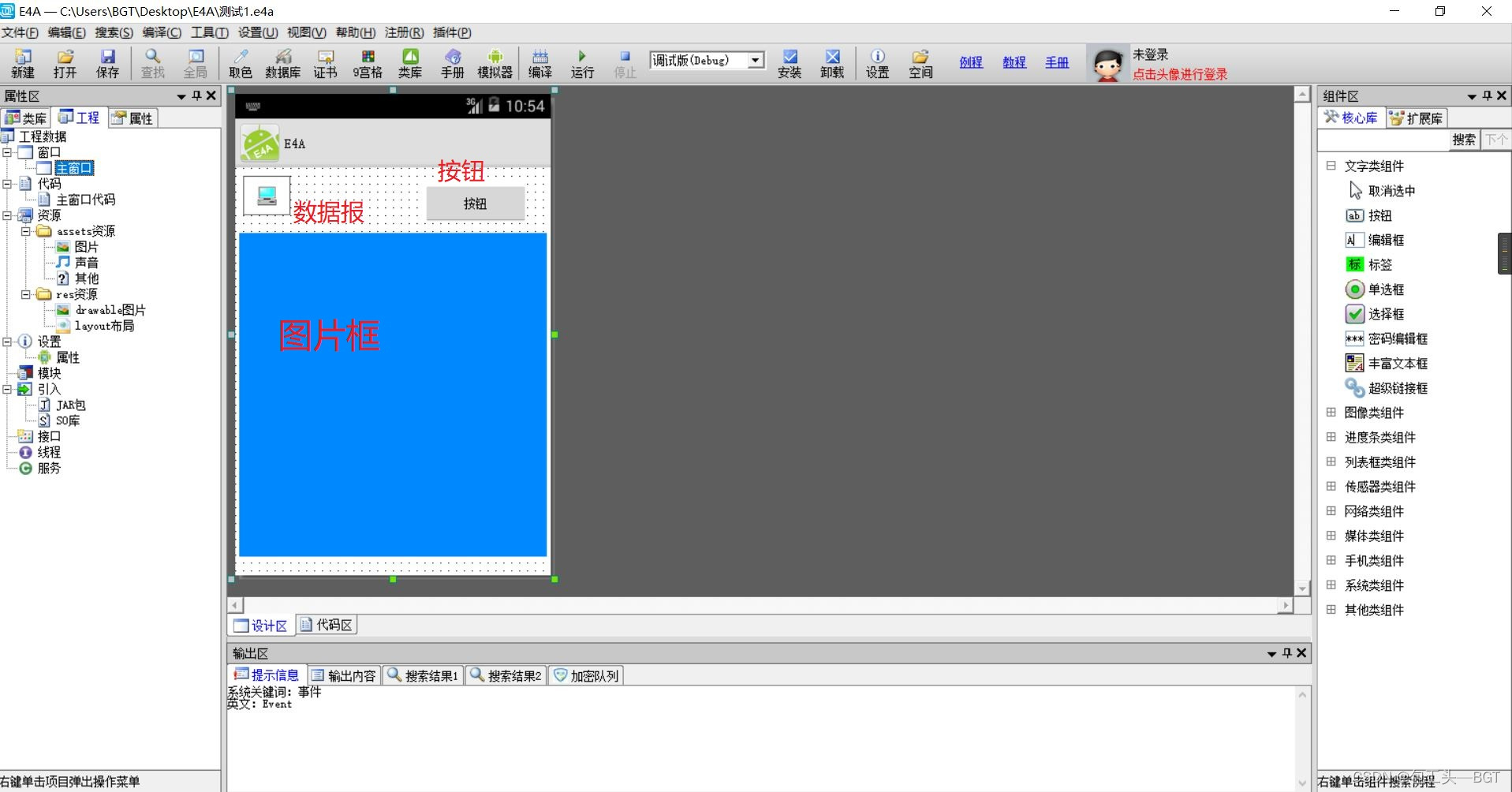Choose the 取消选中 deselect pointer
Screen dimensions: 1512x792
1381,191
